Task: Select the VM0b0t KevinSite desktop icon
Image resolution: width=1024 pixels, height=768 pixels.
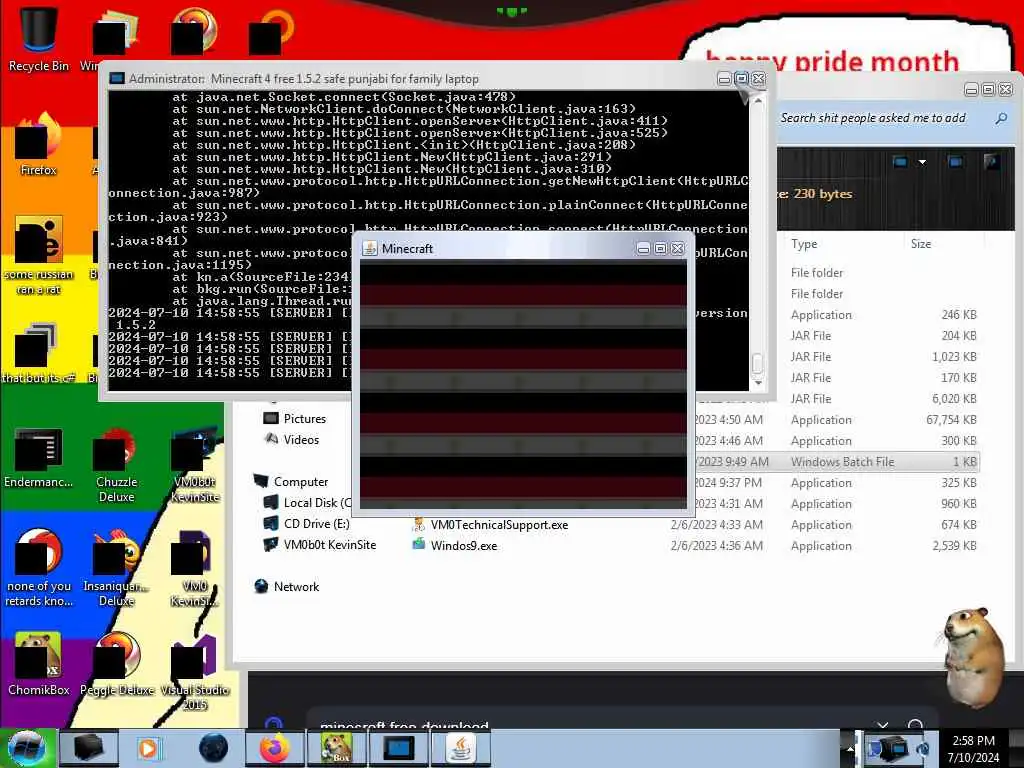Action: [x=195, y=464]
